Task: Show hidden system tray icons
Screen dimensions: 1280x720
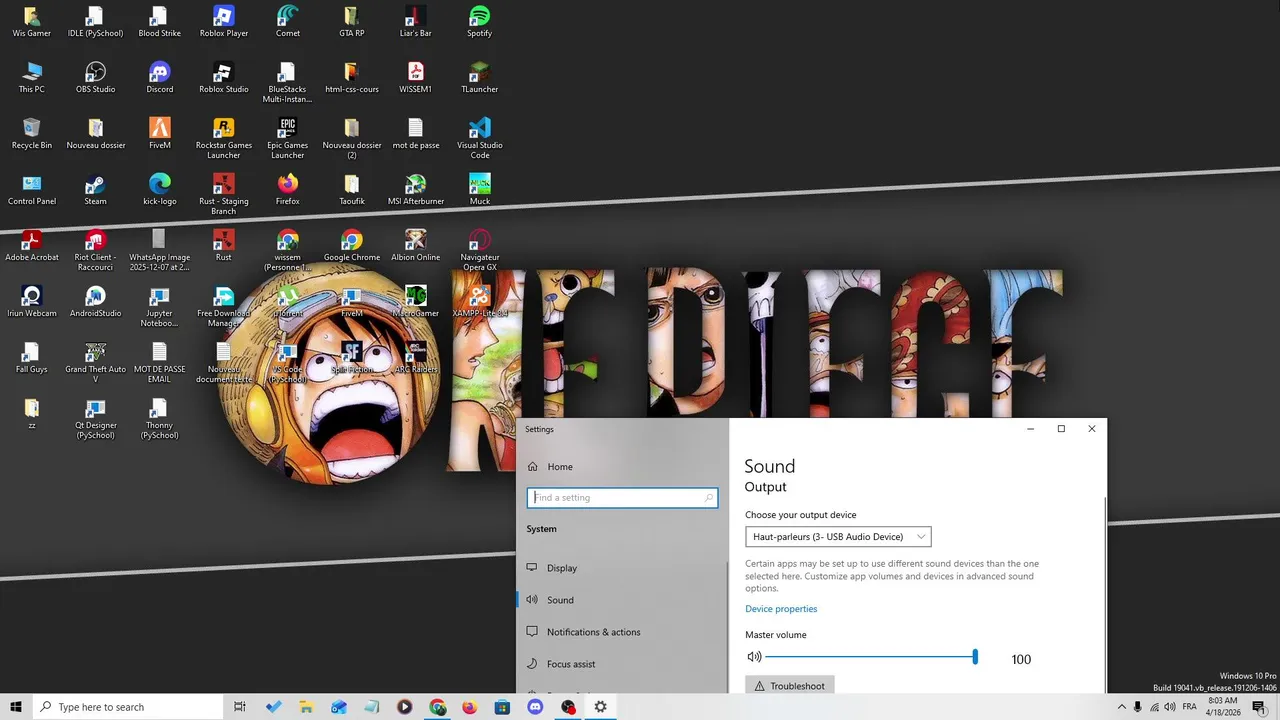Action: (1121, 707)
